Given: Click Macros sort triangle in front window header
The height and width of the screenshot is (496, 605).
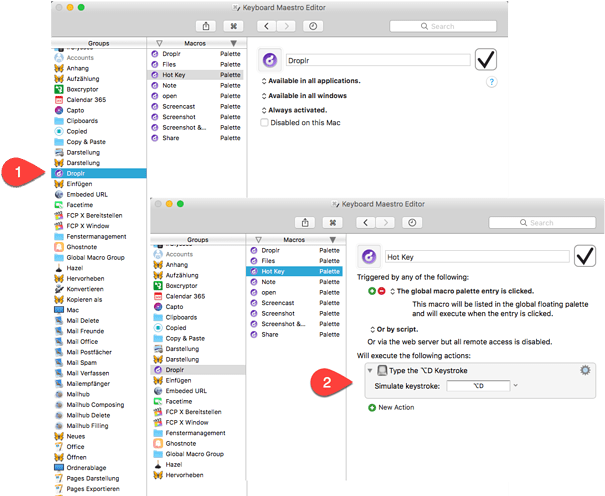Looking at the screenshot, I should [333, 240].
